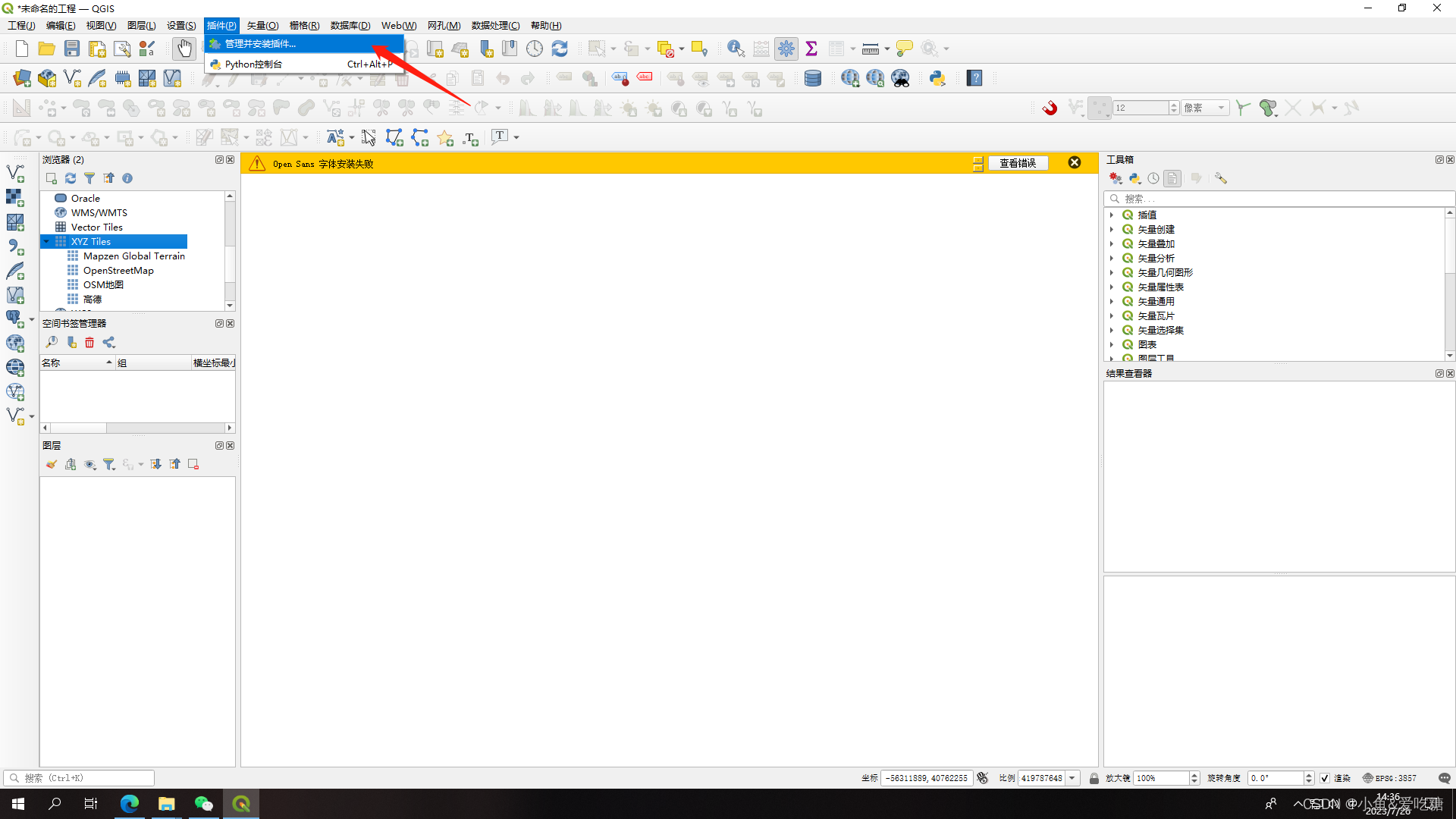Viewport: 1456px width, 819px height.
Task: Launch the Python console toolbar icon
Action: pyautogui.click(x=937, y=78)
